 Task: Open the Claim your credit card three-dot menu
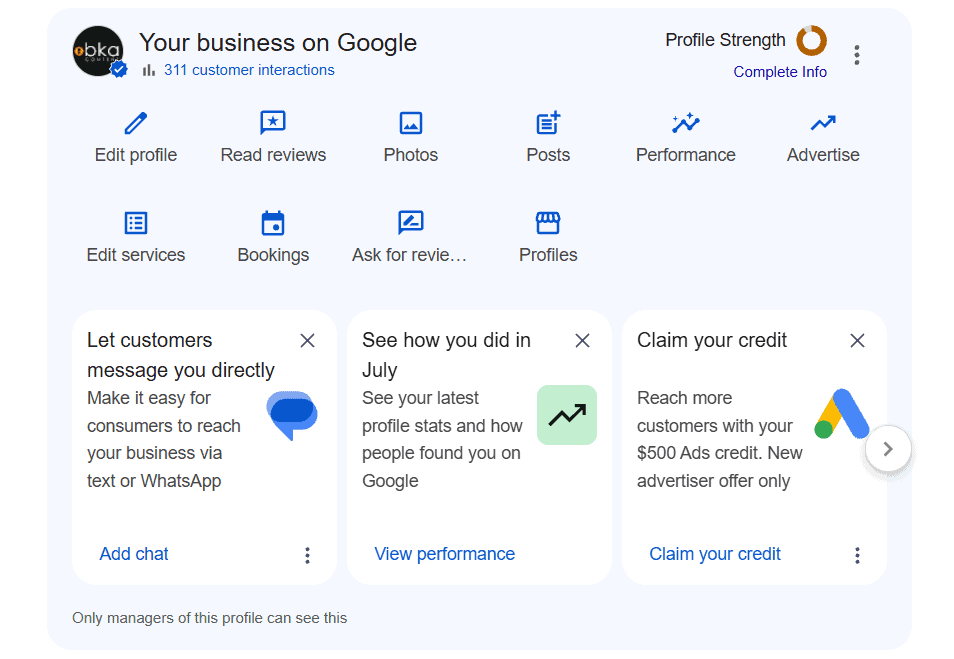click(x=857, y=555)
